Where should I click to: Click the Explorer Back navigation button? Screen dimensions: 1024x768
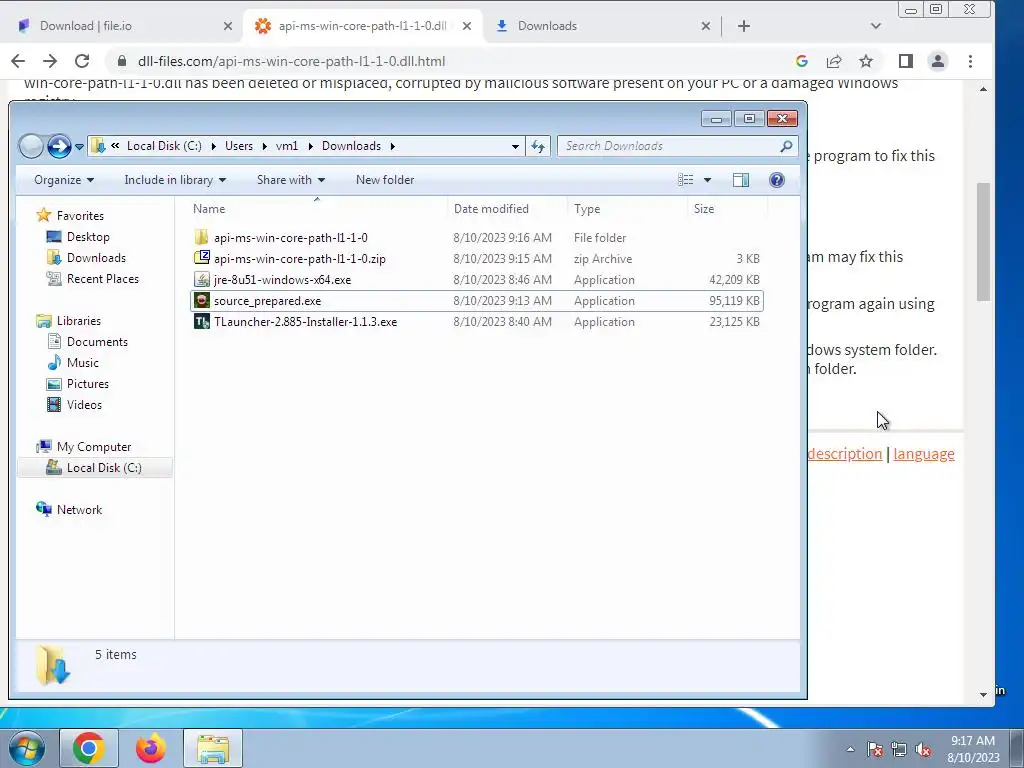coord(31,146)
